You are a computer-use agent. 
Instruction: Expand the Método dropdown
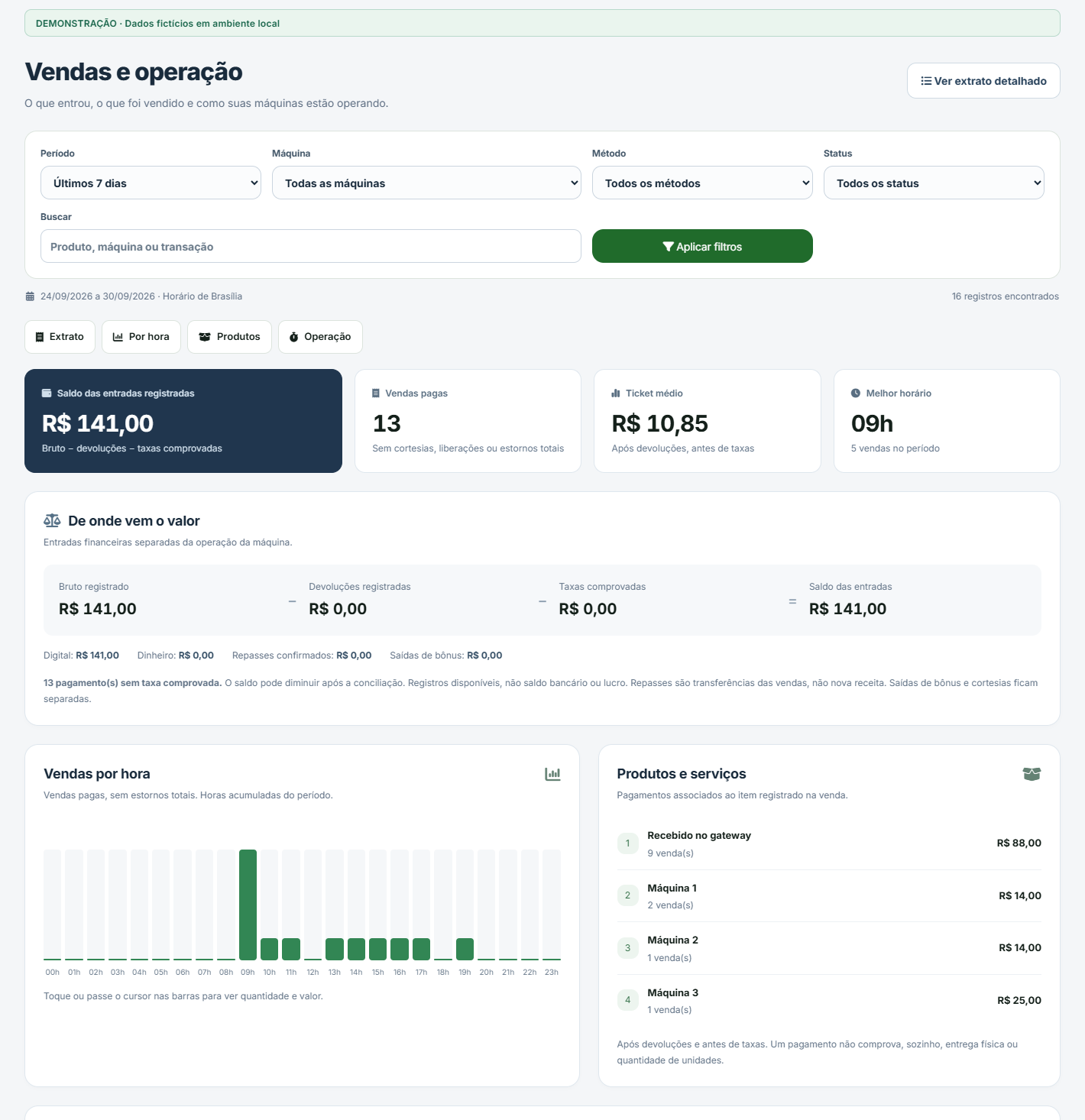point(702,183)
